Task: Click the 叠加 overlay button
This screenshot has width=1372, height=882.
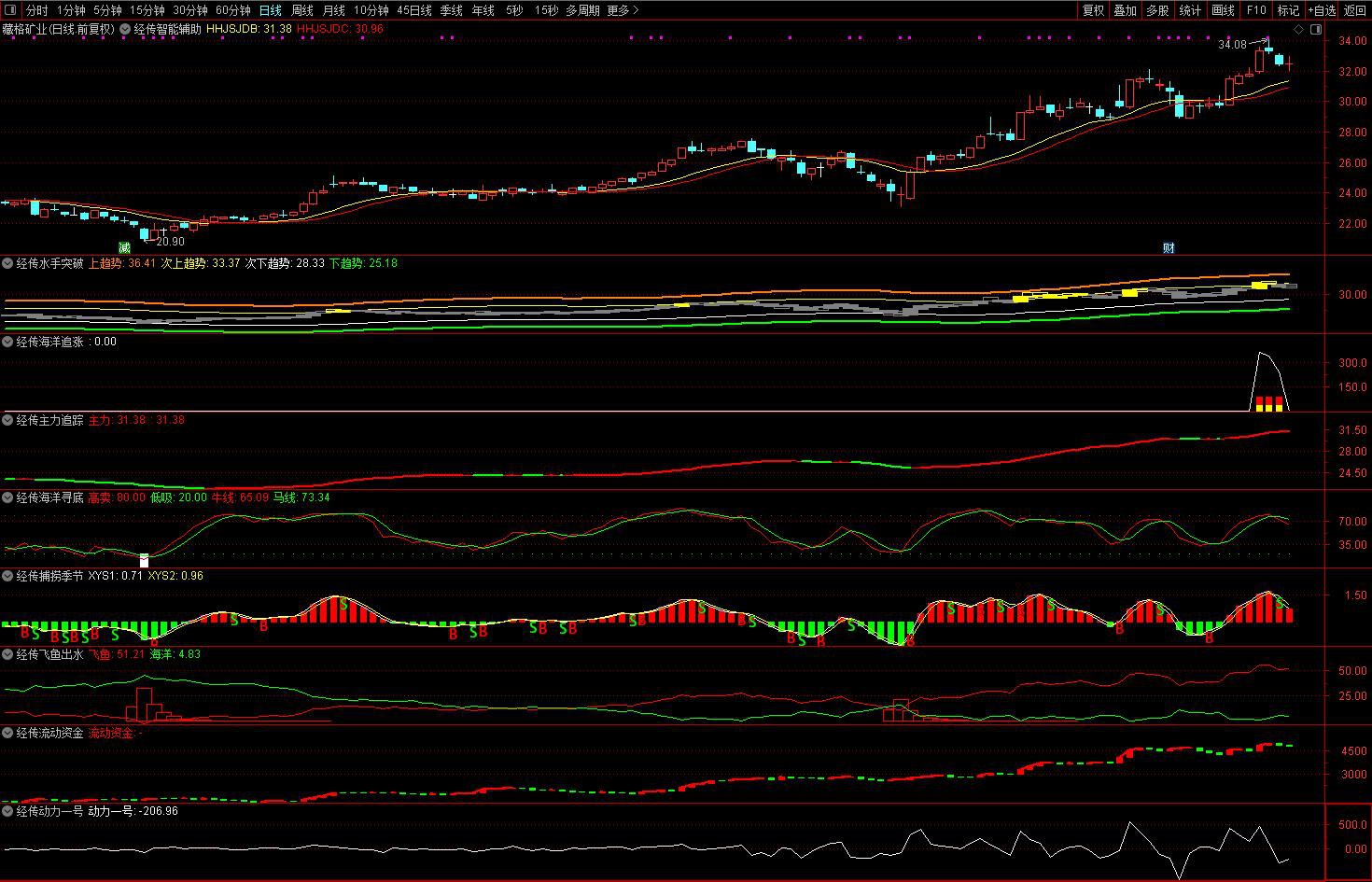Action: [x=1125, y=10]
